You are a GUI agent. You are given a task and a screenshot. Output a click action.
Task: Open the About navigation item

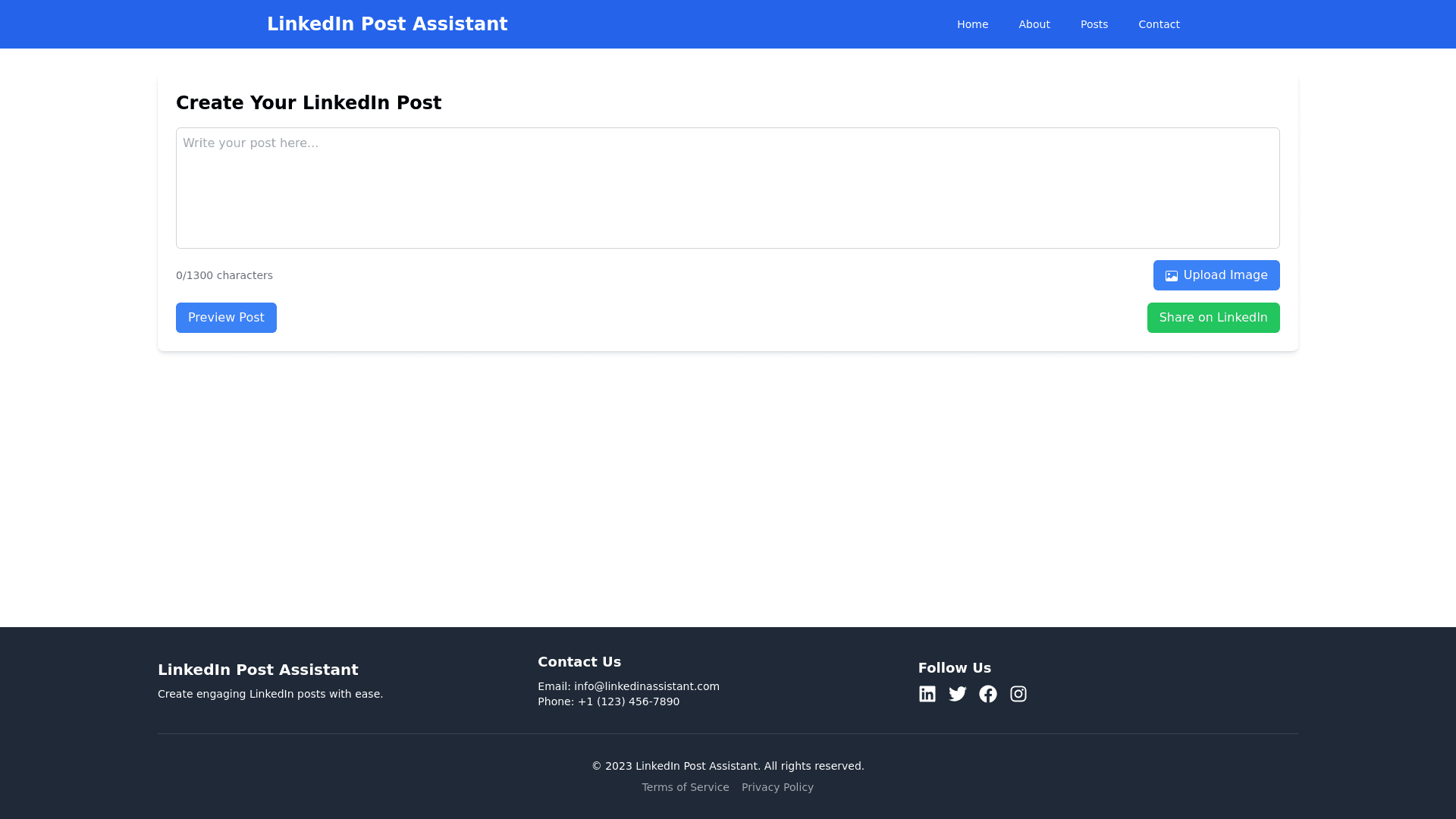(x=1034, y=24)
